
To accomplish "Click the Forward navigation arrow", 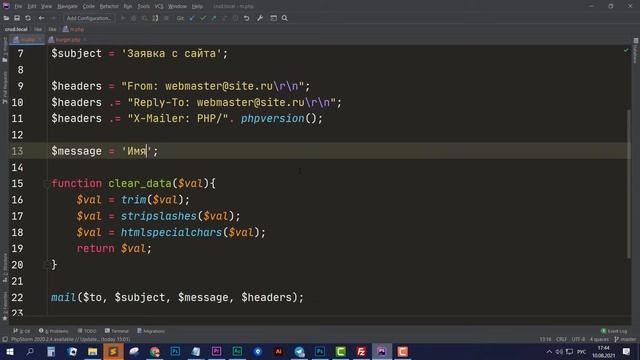I will pos(53,18).
